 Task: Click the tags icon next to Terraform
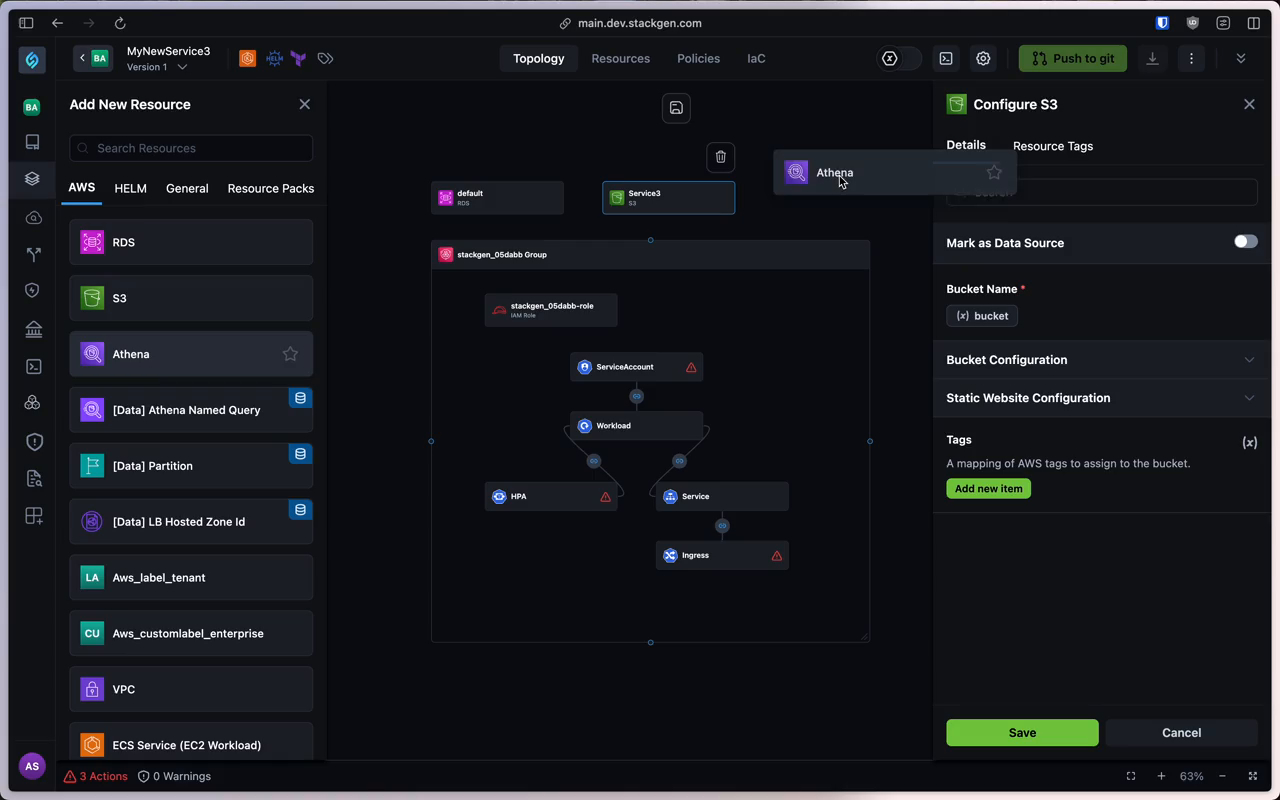325,58
